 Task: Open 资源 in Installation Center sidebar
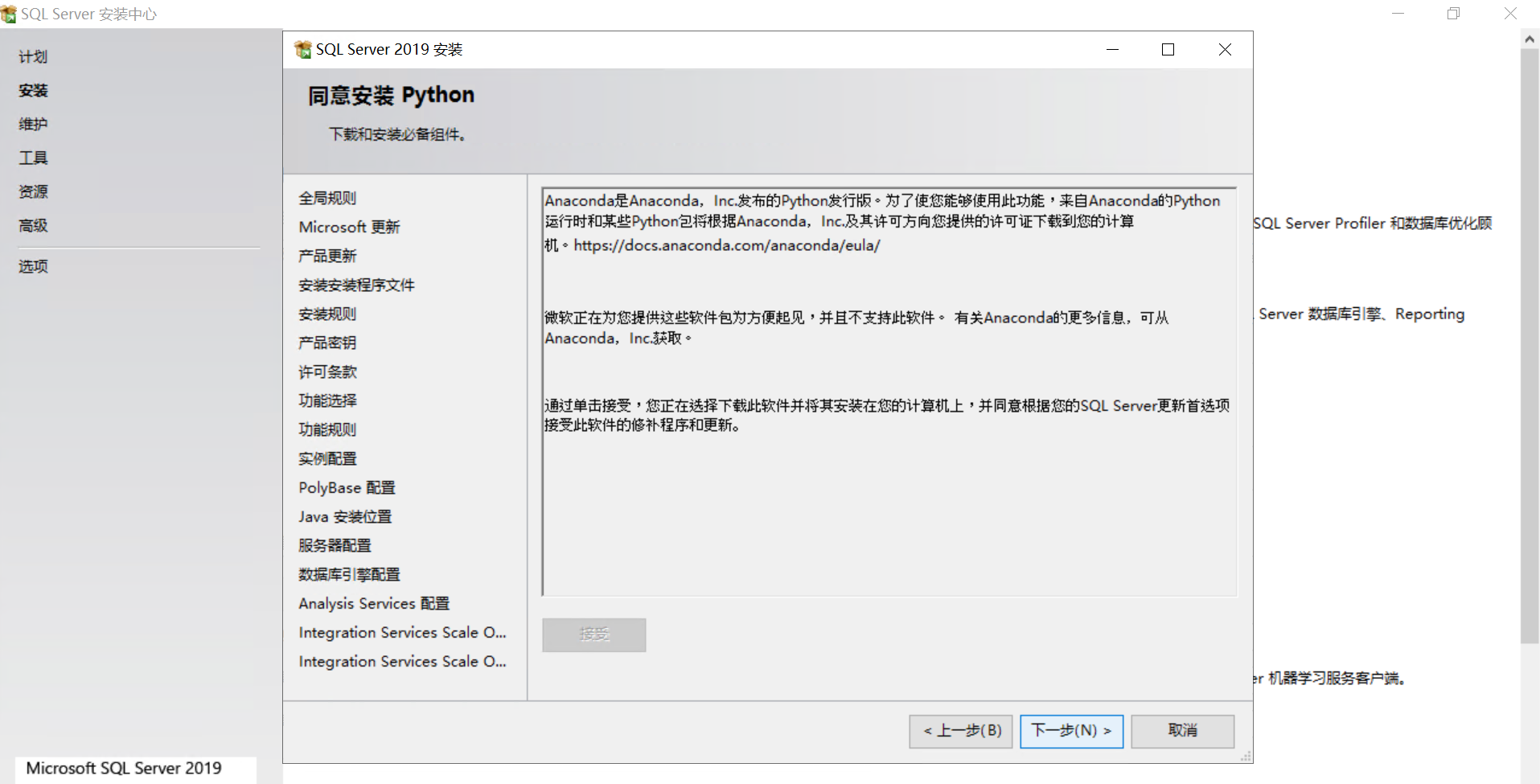tap(33, 192)
